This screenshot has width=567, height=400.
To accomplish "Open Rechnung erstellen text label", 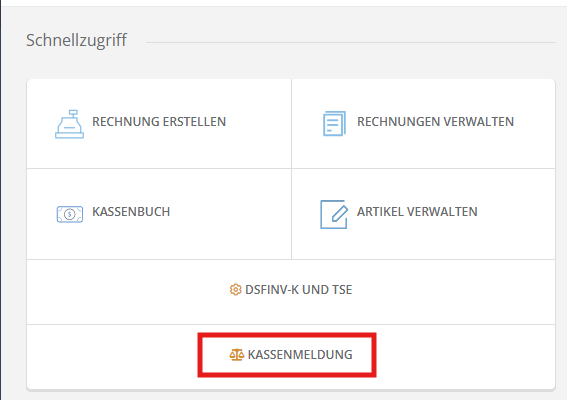I will (x=159, y=122).
